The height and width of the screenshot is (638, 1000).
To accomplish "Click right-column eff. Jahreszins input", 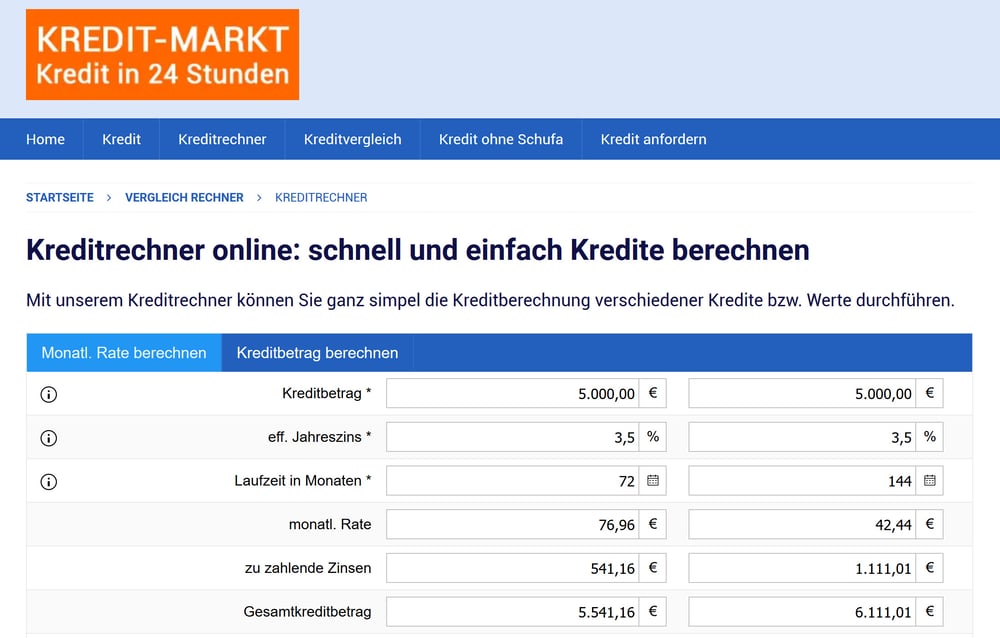I will coord(802,437).
